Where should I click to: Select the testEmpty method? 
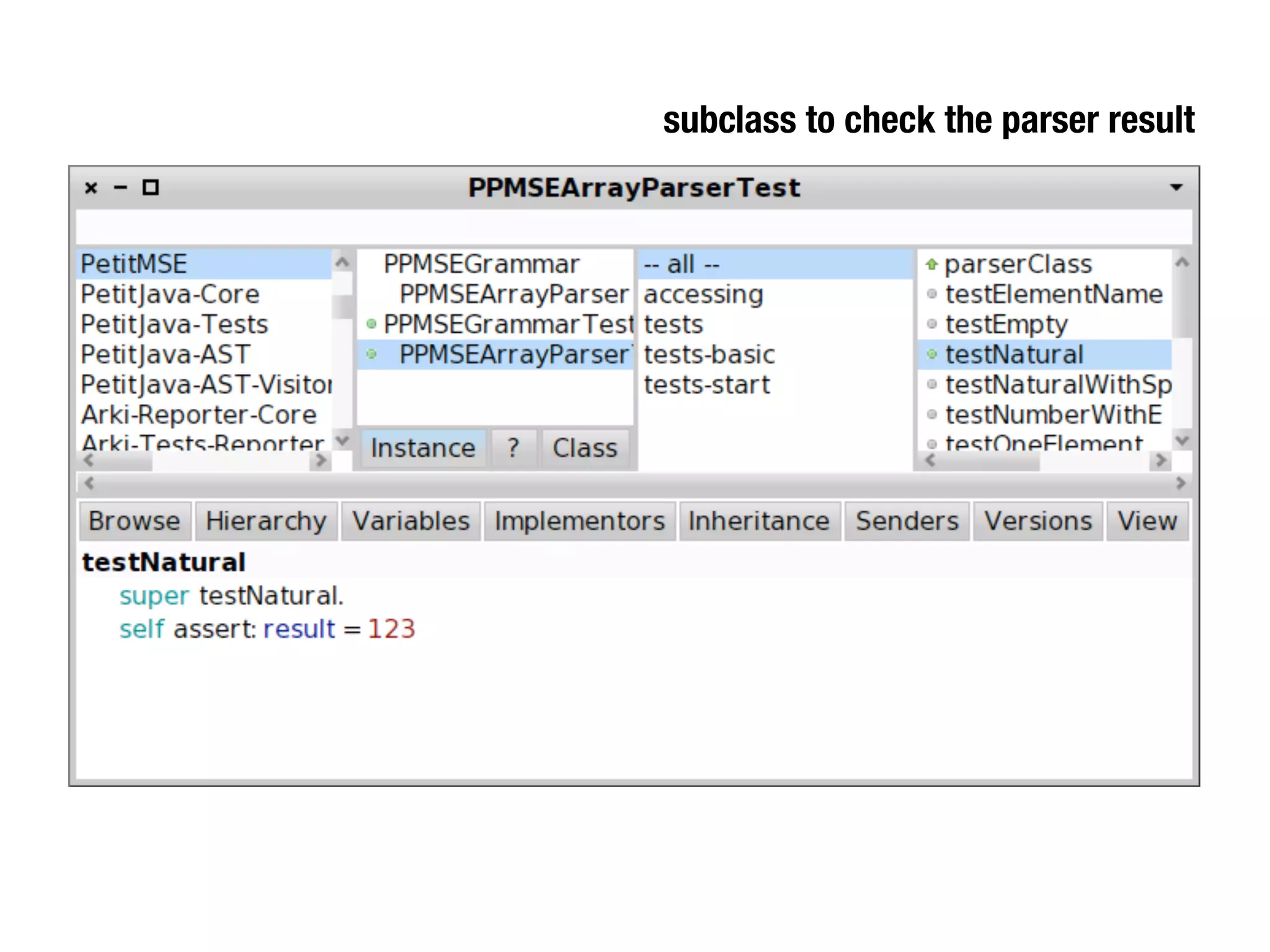click(1045, 324)
